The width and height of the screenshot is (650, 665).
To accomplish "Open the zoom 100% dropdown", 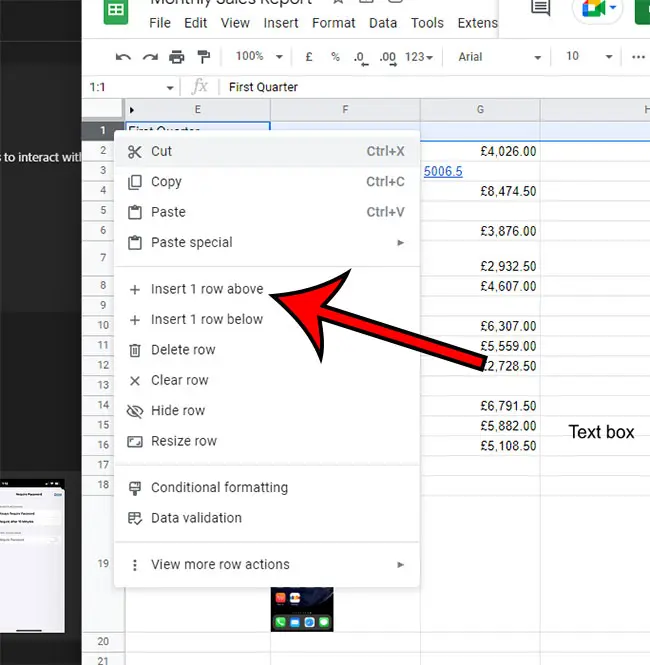I will (x=259, y=57).
